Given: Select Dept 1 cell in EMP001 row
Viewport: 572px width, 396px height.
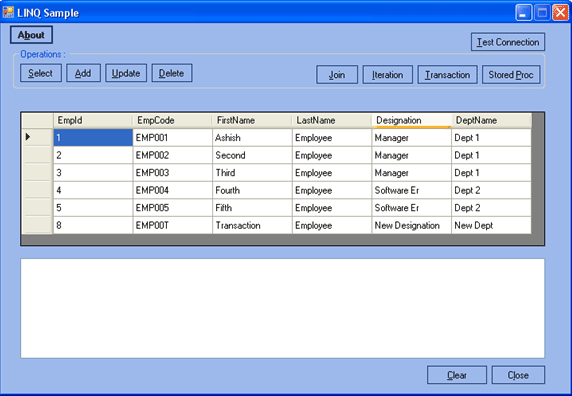Looking at the screenshot, I should click(491, 137).
